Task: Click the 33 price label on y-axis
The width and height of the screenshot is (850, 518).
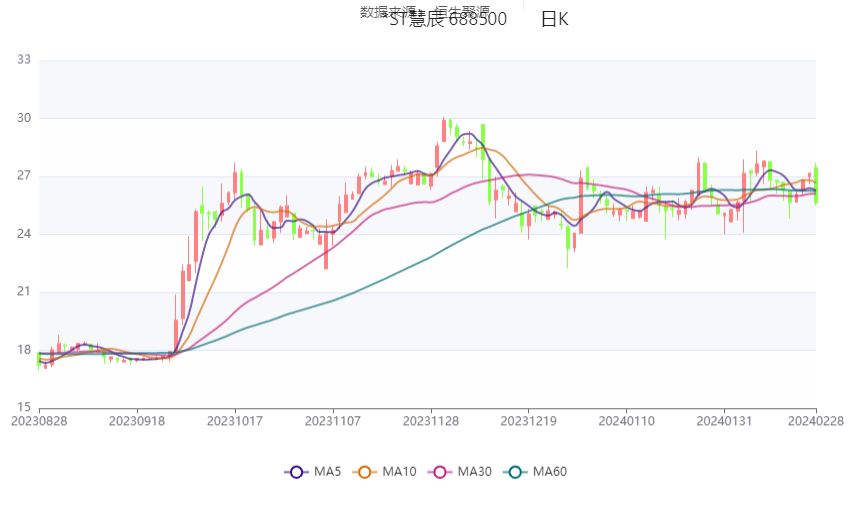Action: tap(24, 60)
